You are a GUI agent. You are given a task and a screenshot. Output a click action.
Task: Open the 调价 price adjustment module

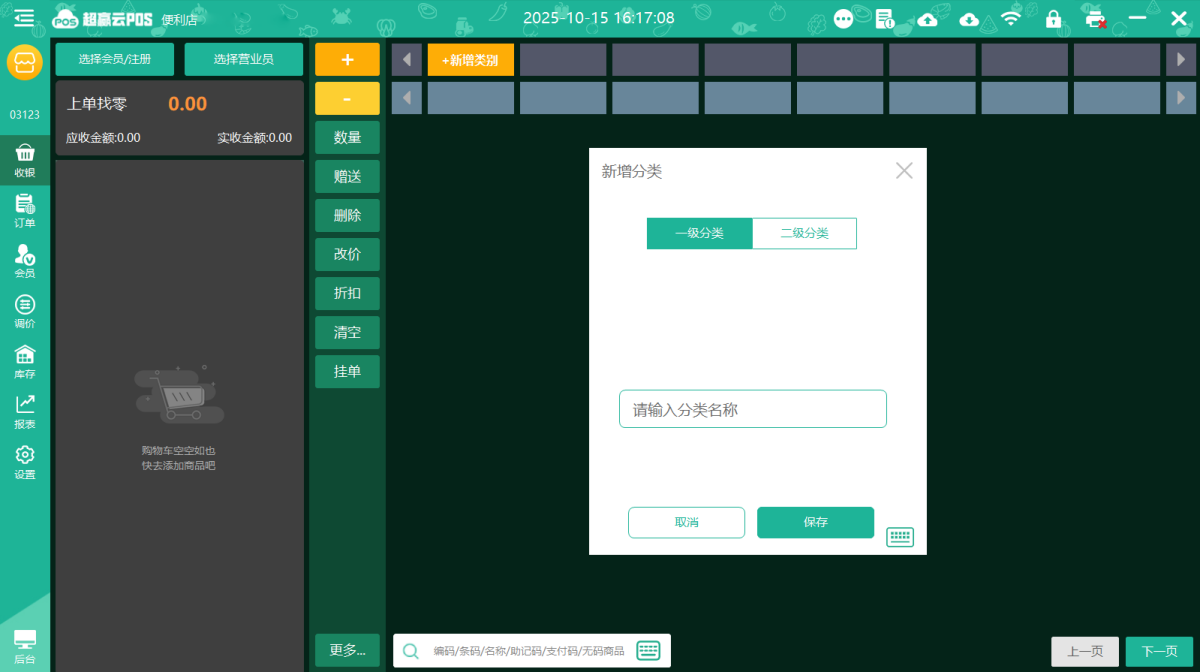tap(24, 310)
